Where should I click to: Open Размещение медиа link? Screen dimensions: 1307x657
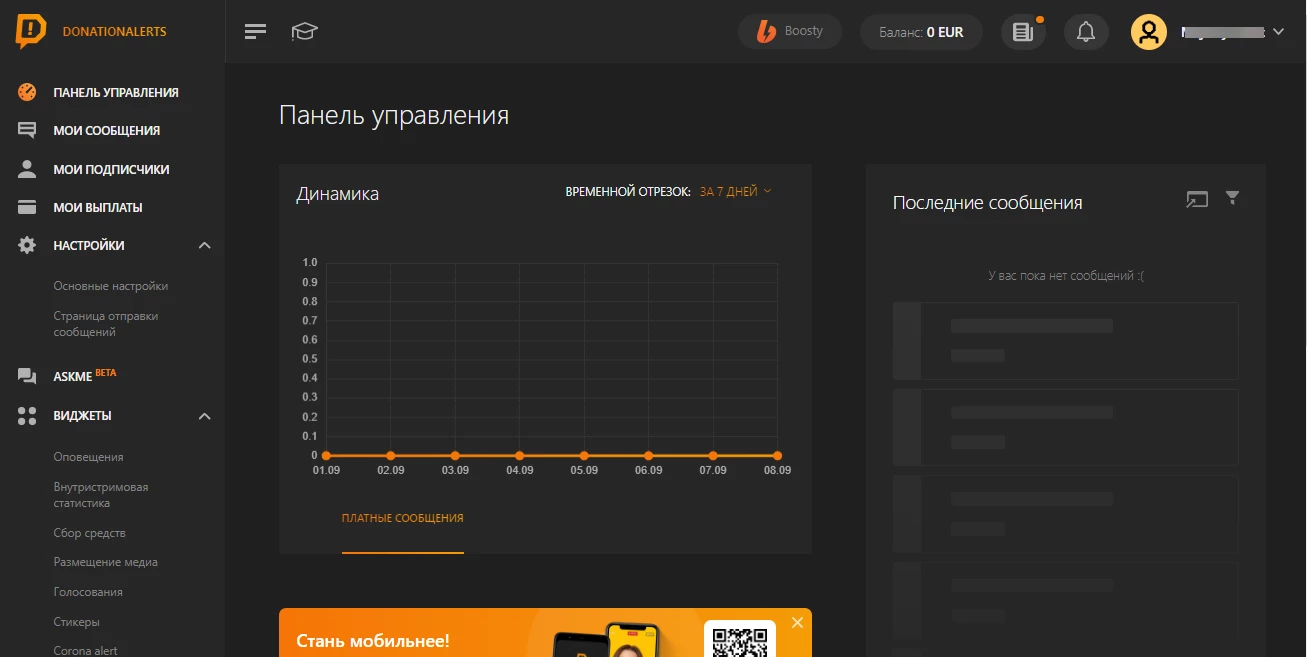[105, 562]
